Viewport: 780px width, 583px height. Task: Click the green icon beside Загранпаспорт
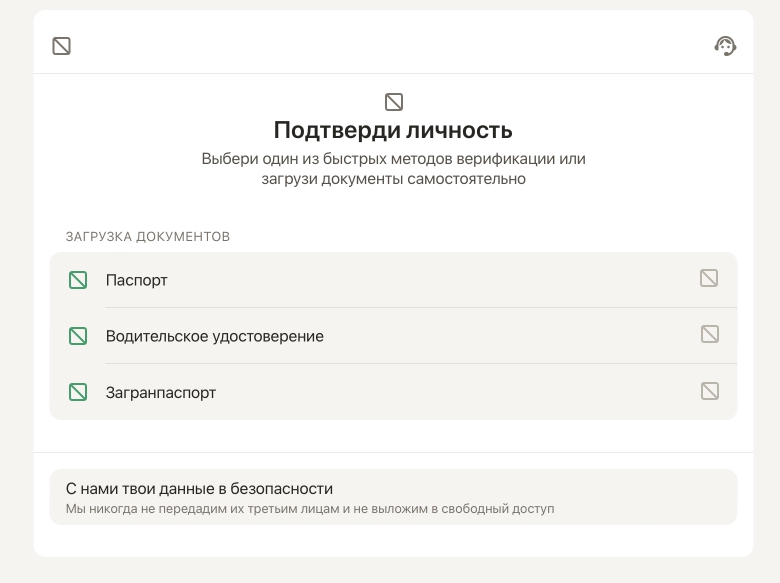(x=78, y=392)
